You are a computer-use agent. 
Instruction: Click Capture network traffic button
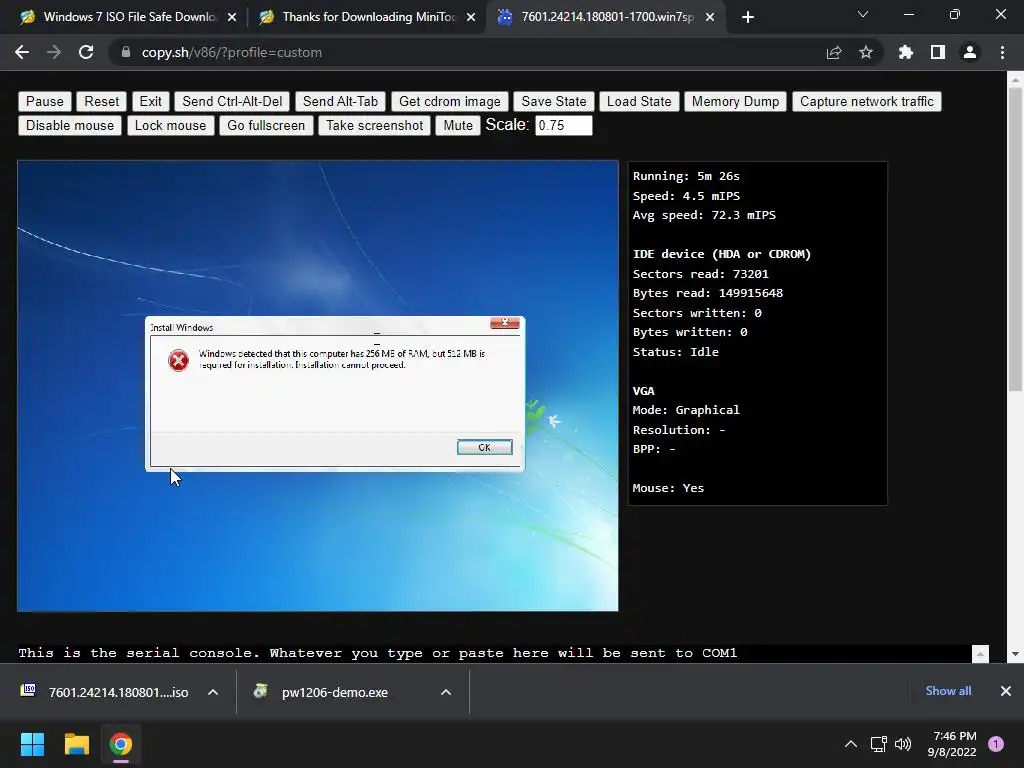pyautogui.click(x=867, y=101)
